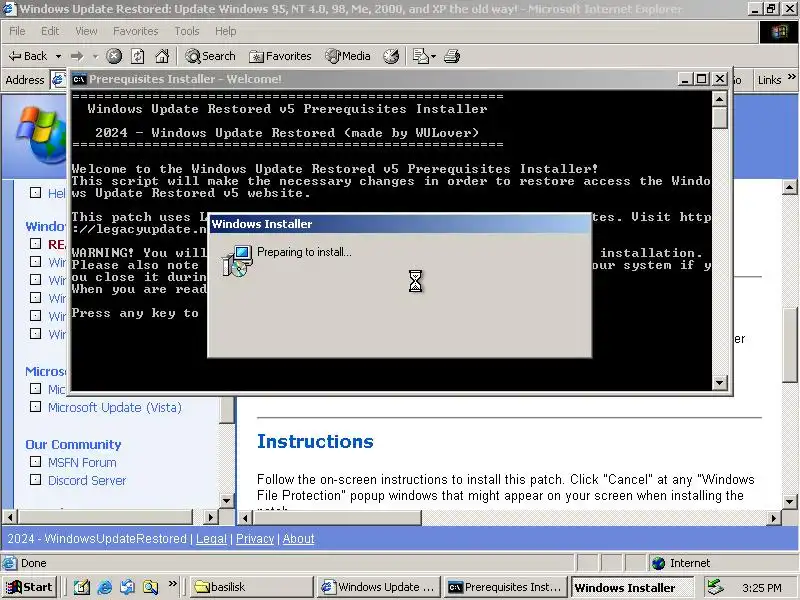
Task: Open the File menu
Action: (17, 31)
